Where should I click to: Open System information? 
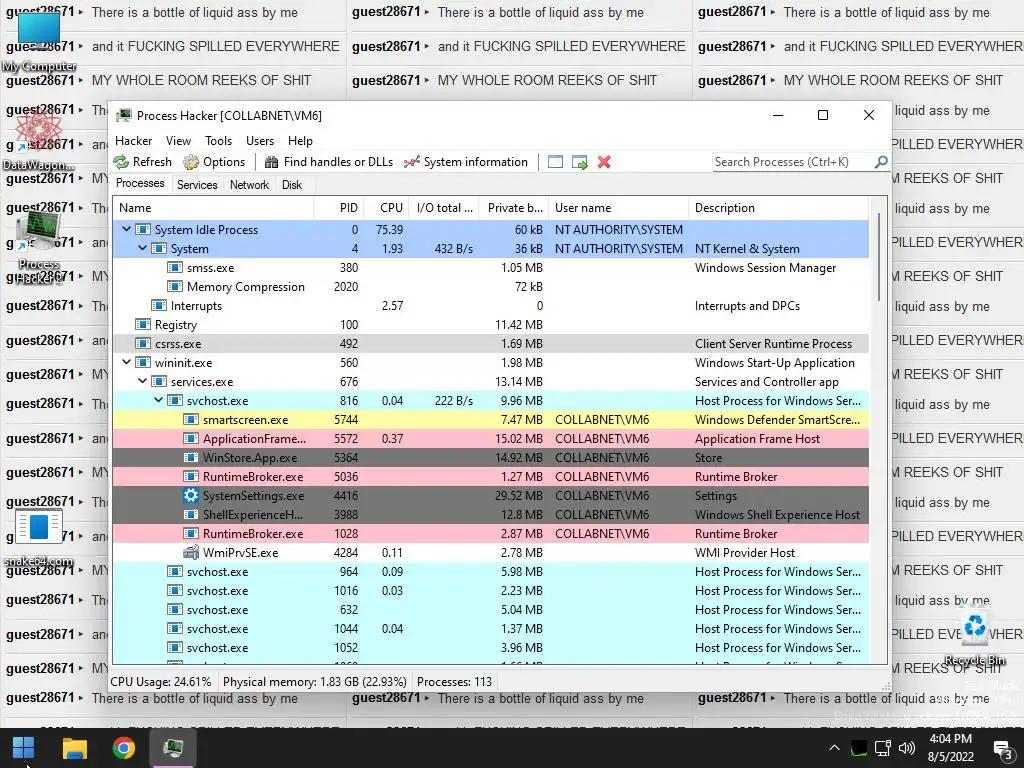(x=466, y=162)
